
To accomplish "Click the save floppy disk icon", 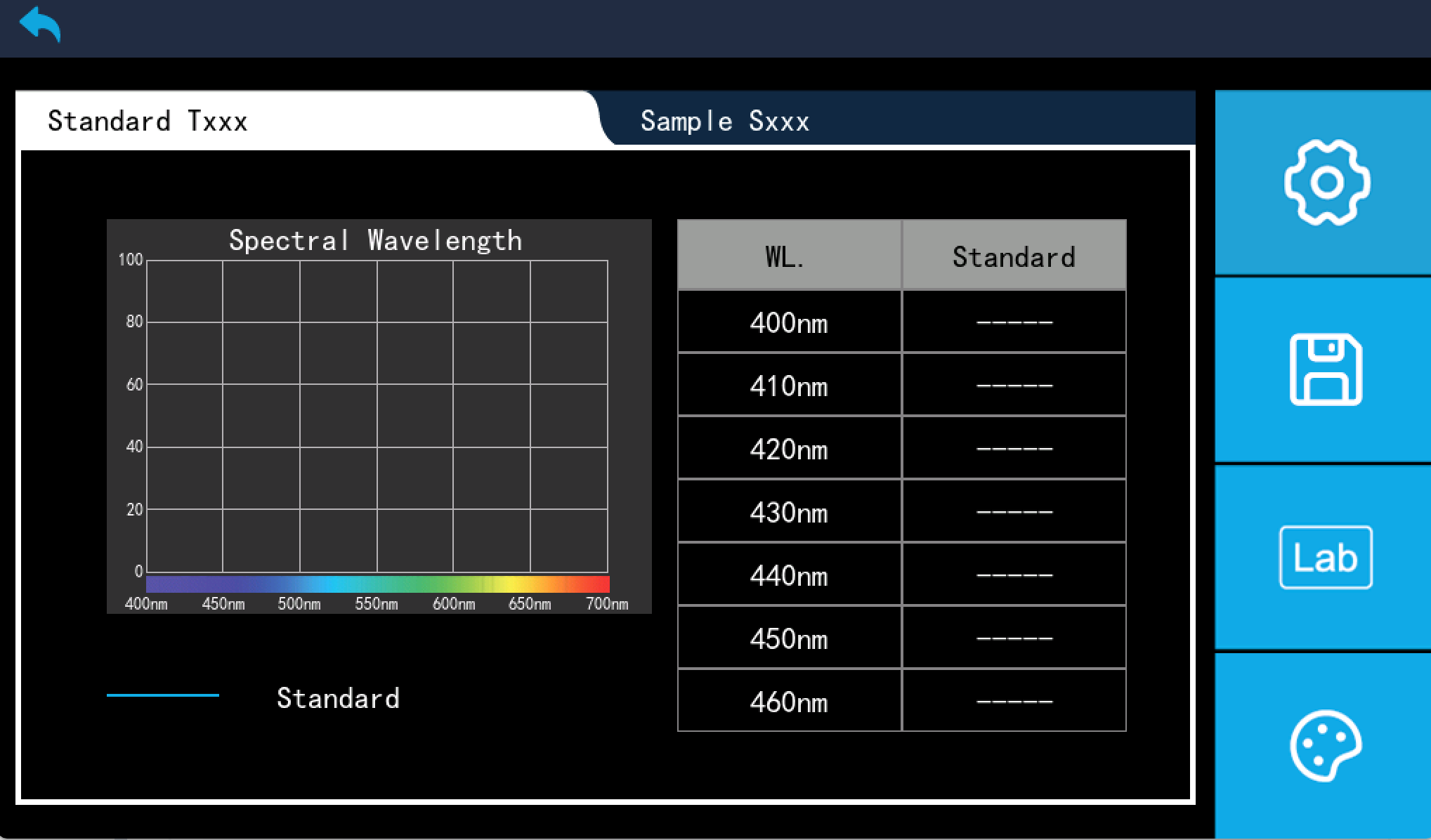I will click(x=1326, y=369).
